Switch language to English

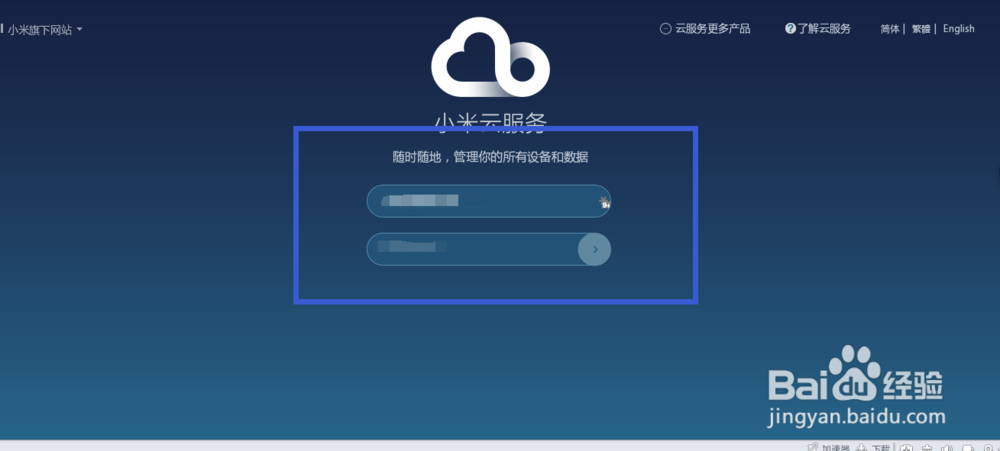click(959, 29)
